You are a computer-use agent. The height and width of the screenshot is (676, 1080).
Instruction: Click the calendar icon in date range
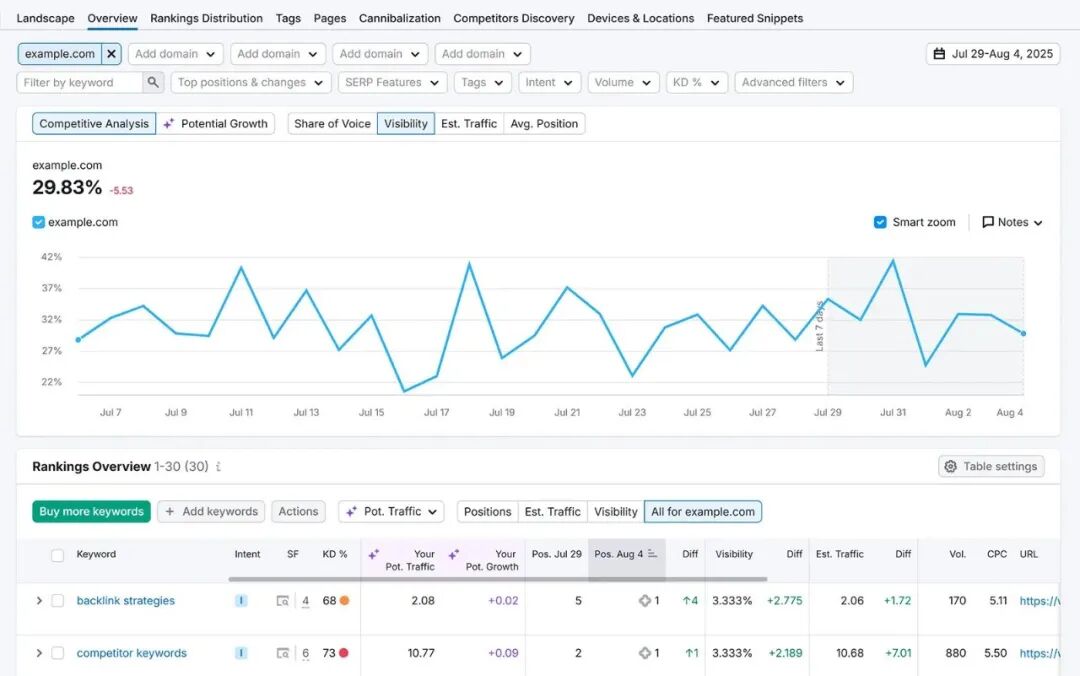point(939,54)
